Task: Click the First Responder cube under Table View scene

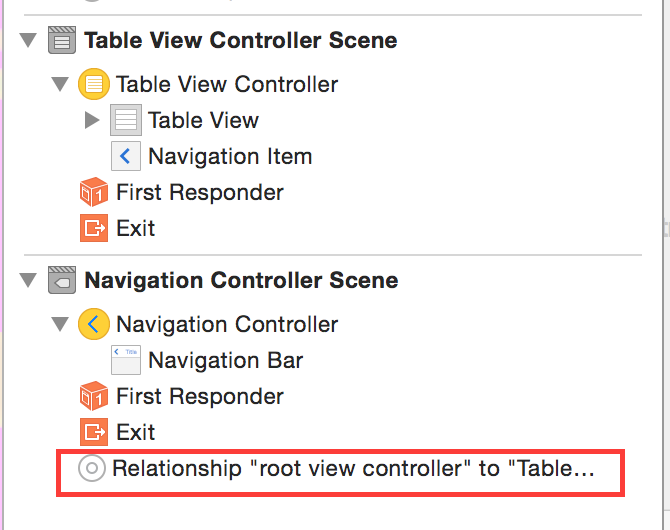Action: point(94,192)
